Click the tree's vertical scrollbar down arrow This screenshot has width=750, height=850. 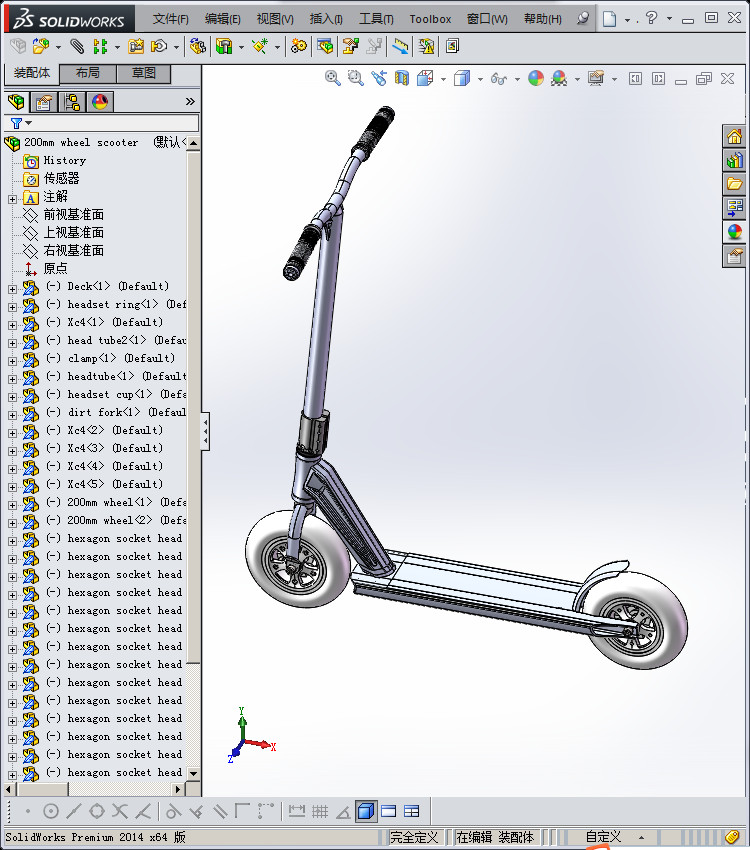(193, 773)
